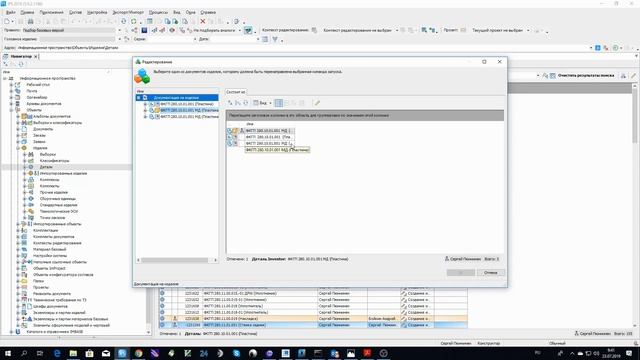640x360 pixels.
Task: Click the pencil edit icon in the dialog toolbar
Action: pyautogui.click(x=317, y=103)
